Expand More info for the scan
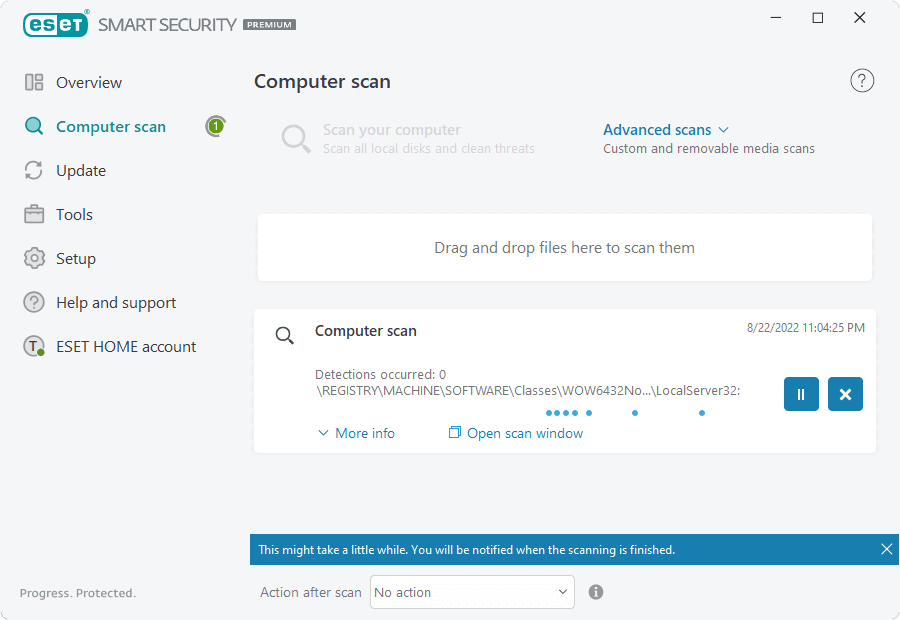The height and width of the screenshot is (620, 900). point(356,433)
